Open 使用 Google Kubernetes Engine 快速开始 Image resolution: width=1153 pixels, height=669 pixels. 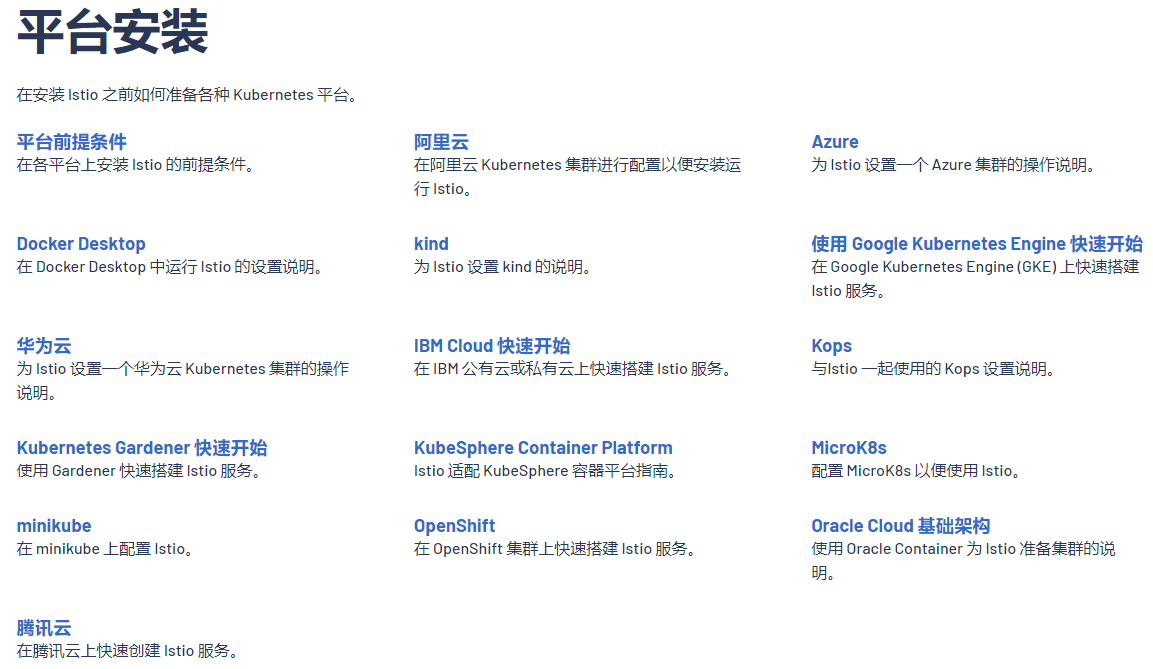pos(976,244)
